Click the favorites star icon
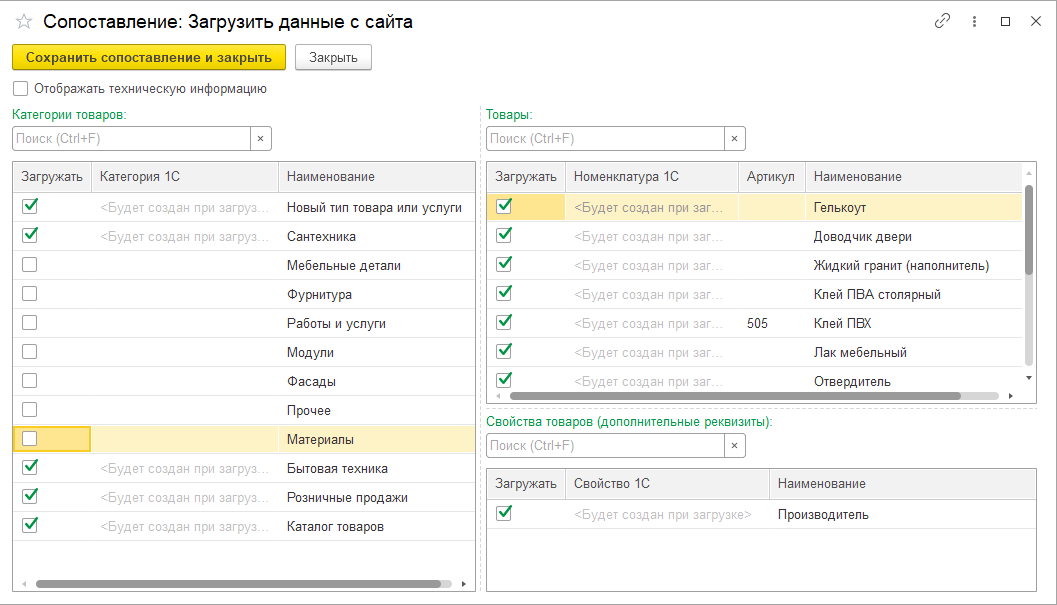 pyautogui.click(x=24, y=21)
